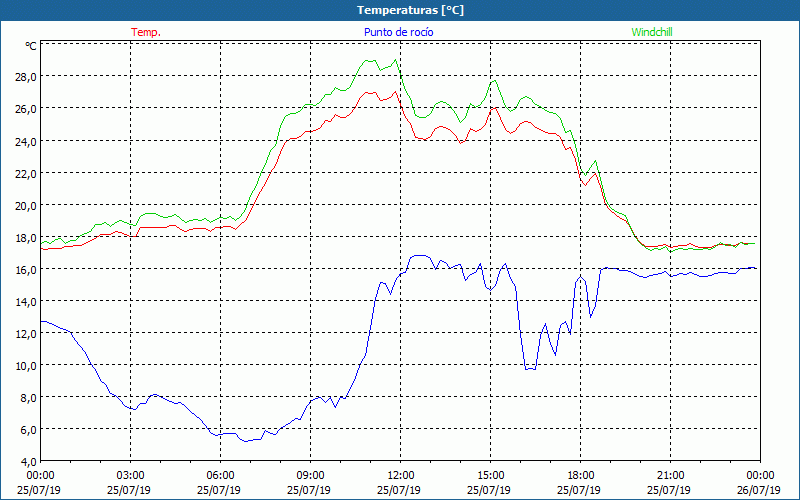800x500 pixels.
Task: Click the 14,0 y-axis value
Action: click(x=27, y=301)
